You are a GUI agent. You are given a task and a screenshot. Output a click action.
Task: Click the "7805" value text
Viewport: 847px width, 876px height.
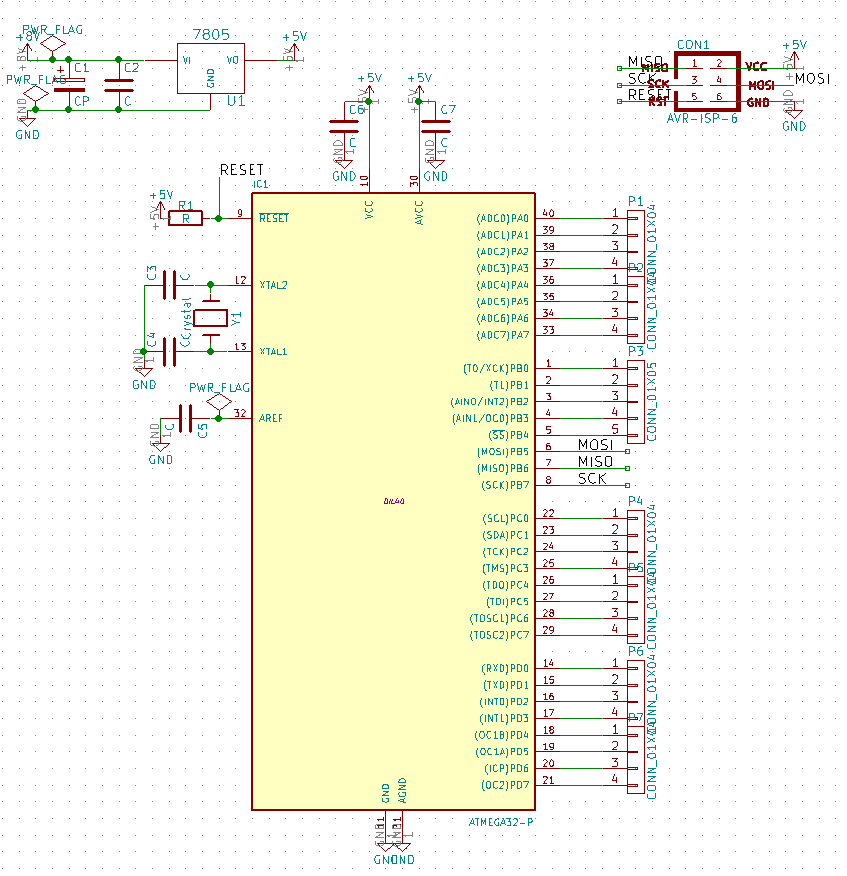pyautogui.click(x=211, y=35)
